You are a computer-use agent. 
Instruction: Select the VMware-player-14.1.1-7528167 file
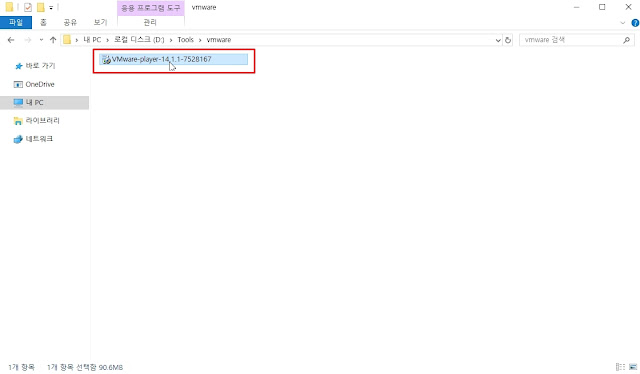[173, 59]
